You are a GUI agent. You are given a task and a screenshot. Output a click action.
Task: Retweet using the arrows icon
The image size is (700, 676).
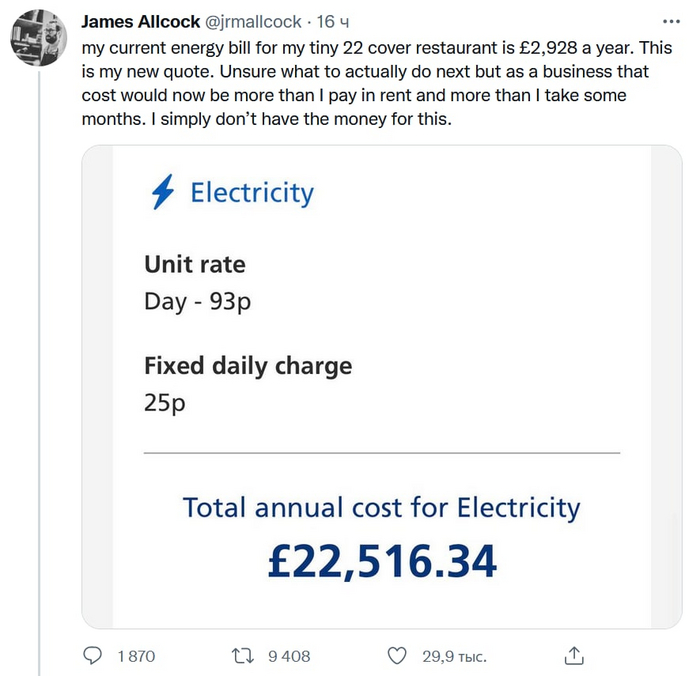243,656
